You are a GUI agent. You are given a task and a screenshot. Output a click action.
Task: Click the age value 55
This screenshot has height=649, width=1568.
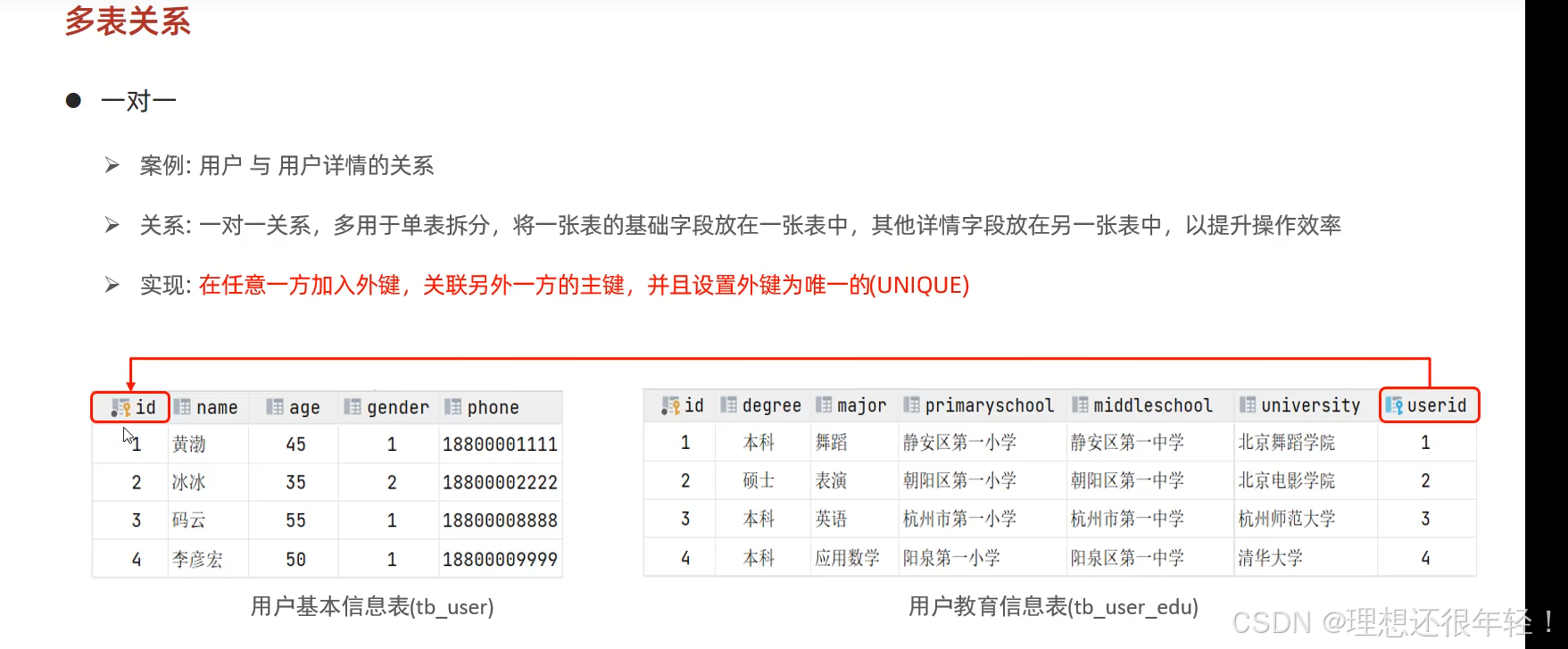(x=295, y=520)
